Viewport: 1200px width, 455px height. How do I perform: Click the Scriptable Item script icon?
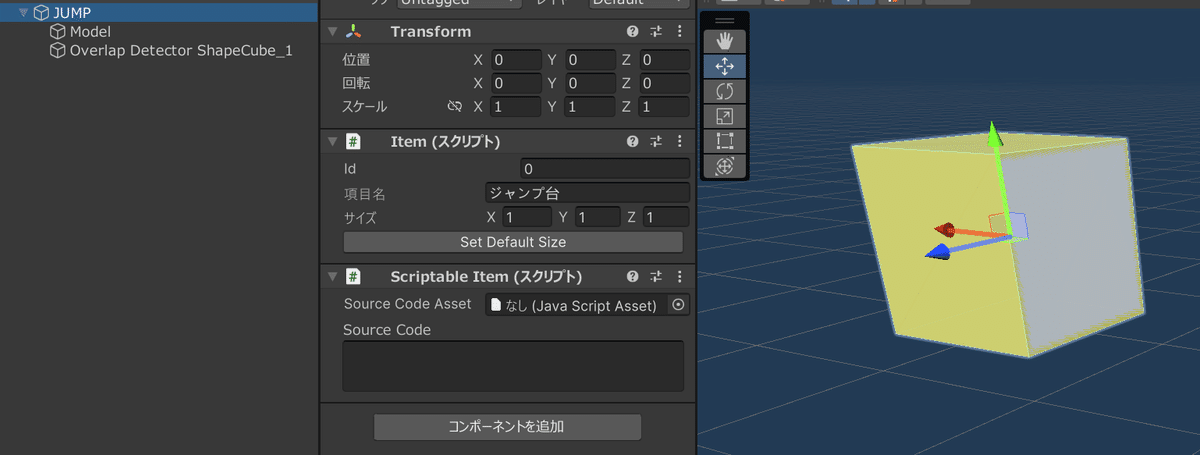click(x=353, y=277)
